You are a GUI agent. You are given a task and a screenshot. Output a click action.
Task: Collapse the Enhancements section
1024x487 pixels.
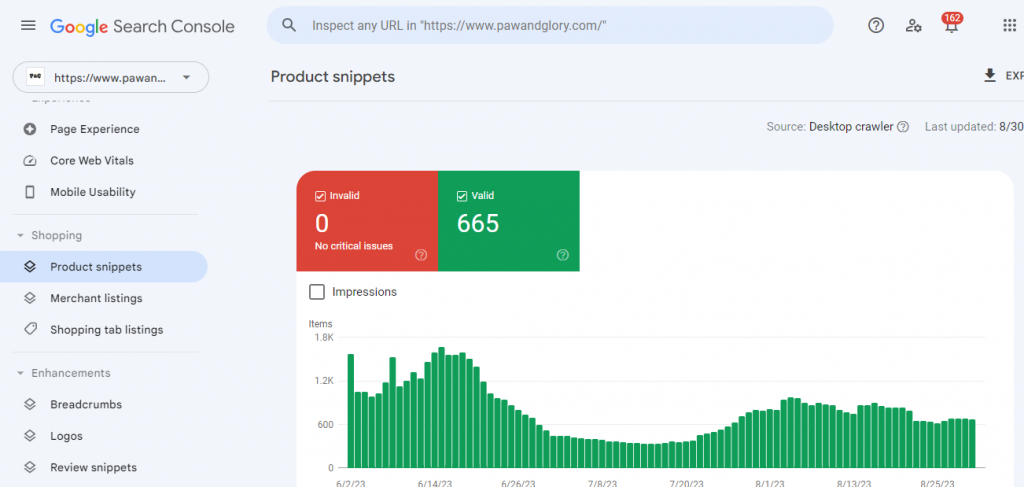click(20, 373)
